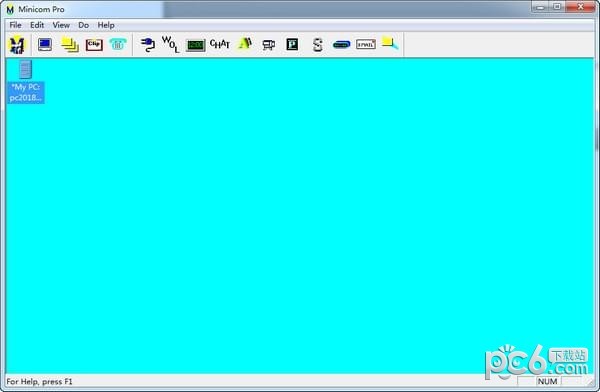The height and width of the screenshot is (392, 600).
Task: Click the S letter toolbar icon
Action: pyautogui.click(x=317, y=45)
